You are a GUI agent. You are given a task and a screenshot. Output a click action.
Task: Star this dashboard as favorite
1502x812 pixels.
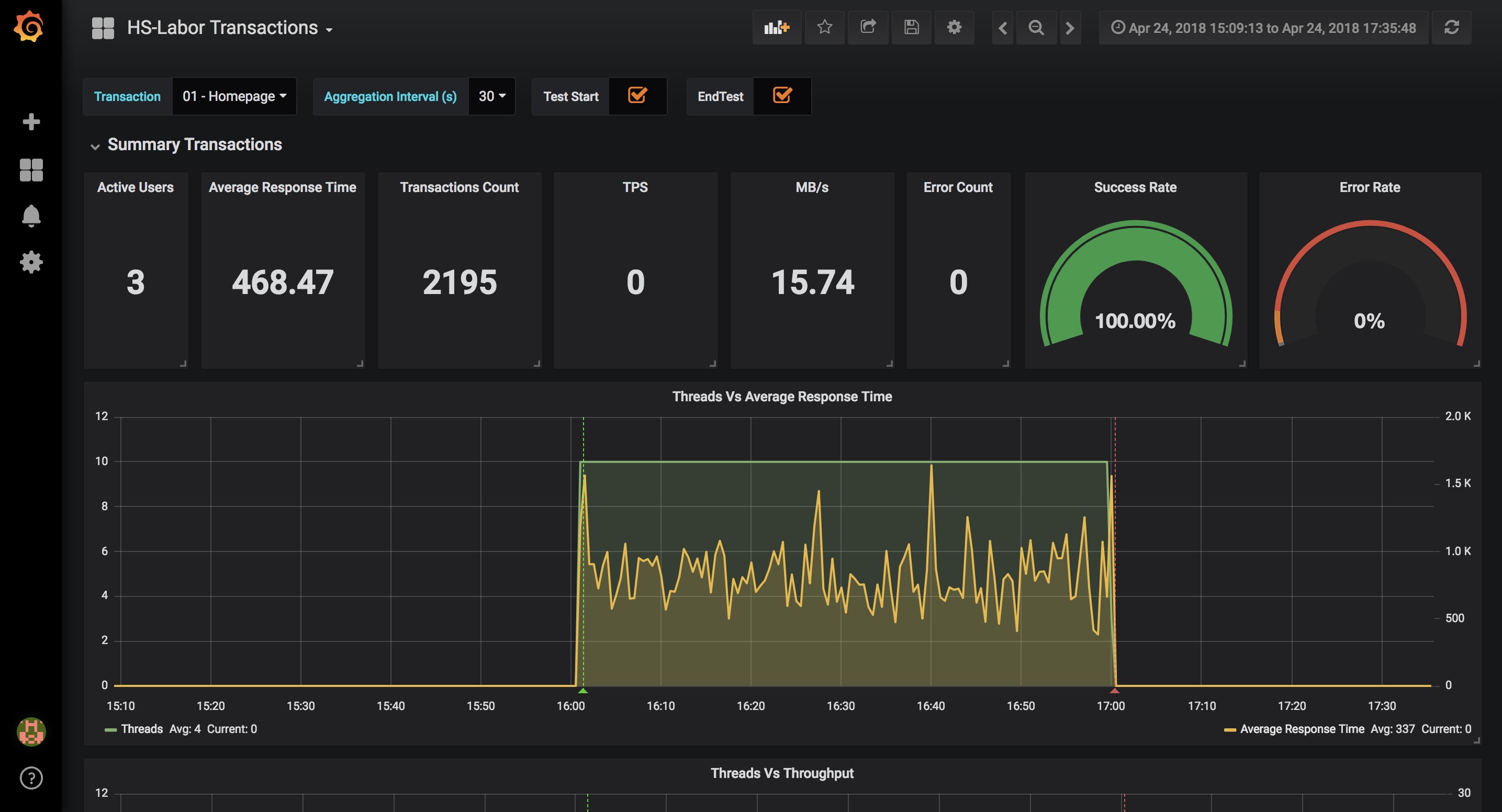click(x=824, y=27)
